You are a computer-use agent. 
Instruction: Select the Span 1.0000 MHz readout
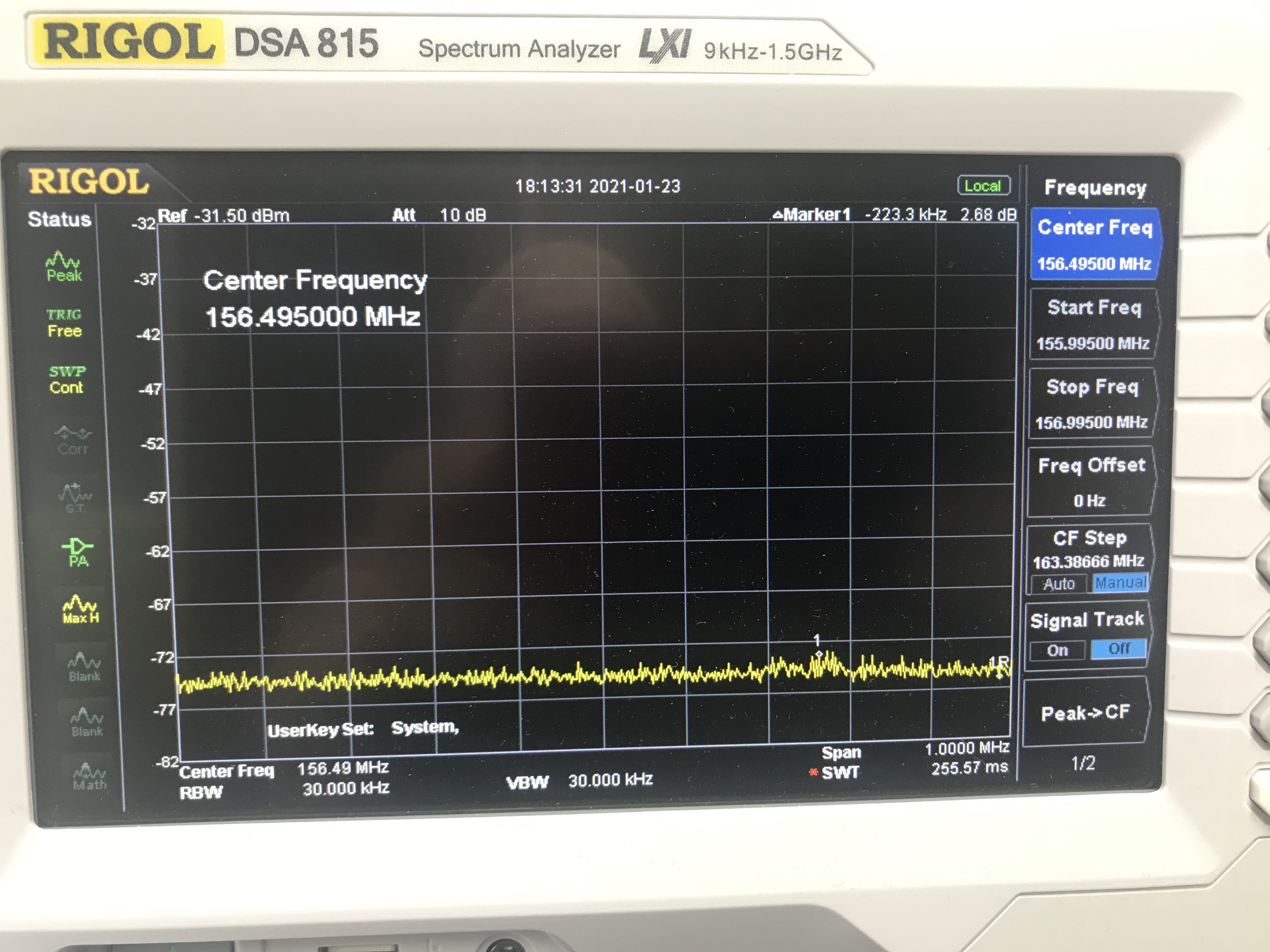click(x=915, y=750)
